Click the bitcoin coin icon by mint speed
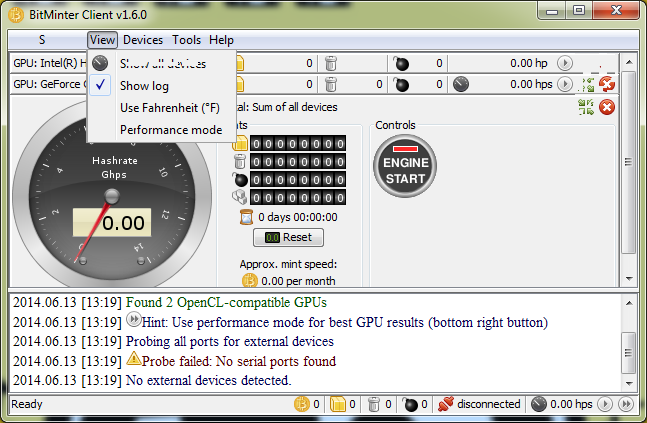This screenshot has height=423, width=647. point(250,281)
